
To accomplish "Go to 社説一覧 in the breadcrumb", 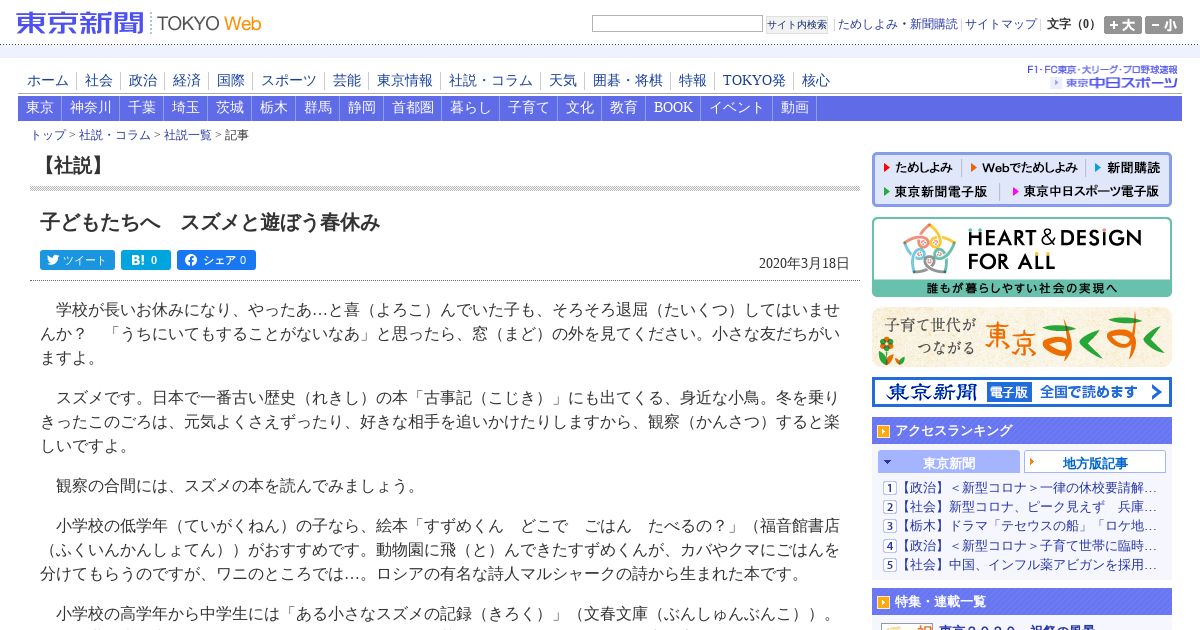I will click(188, 135).
